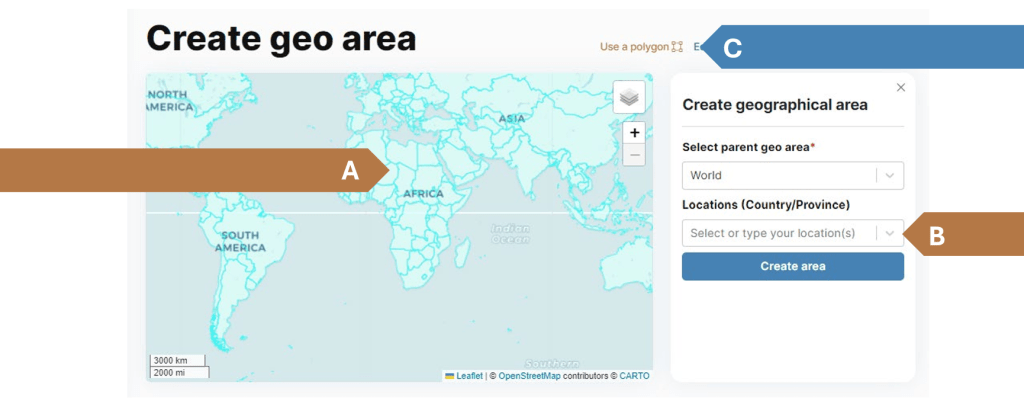Click the SOUTH AMERICA map label
The image size is (1024, 404).
click(240, 241)
